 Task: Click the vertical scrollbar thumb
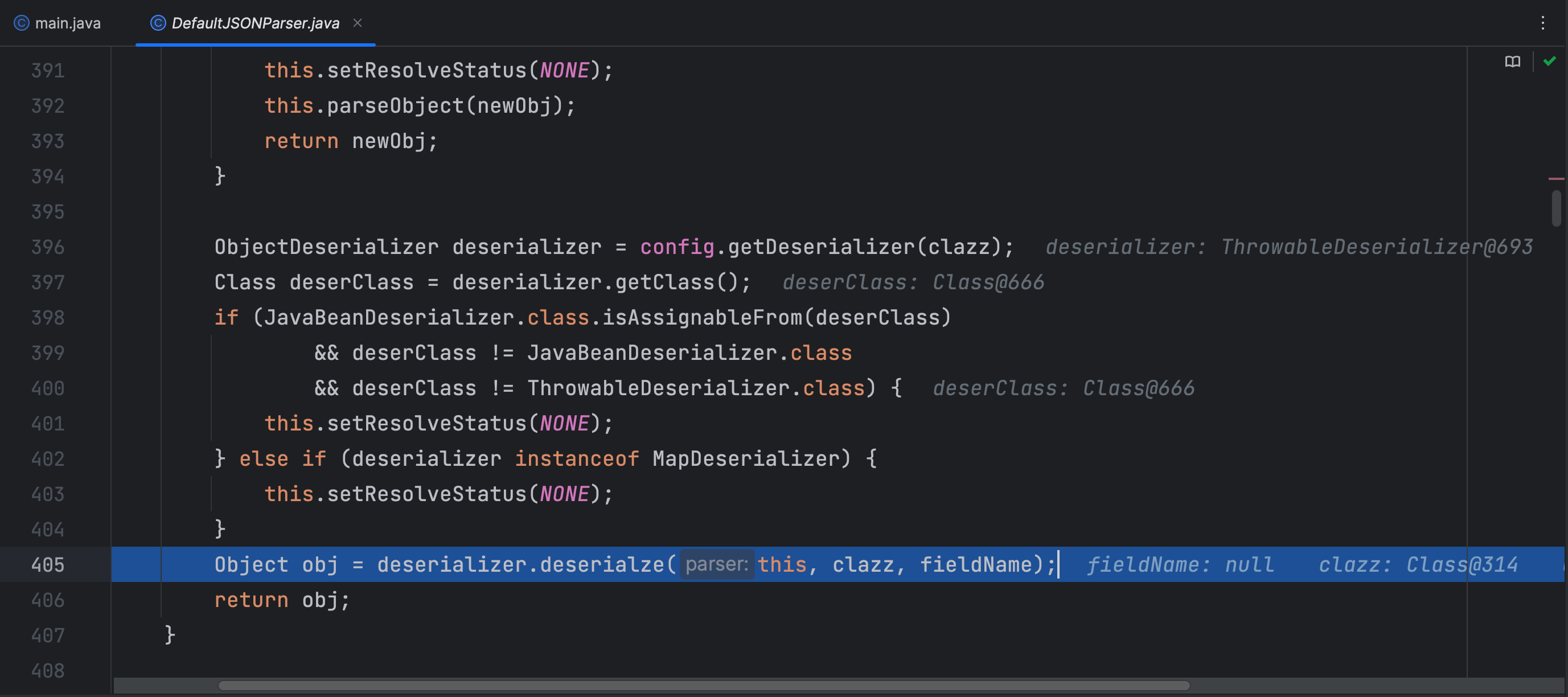(x=1557, y=208)
